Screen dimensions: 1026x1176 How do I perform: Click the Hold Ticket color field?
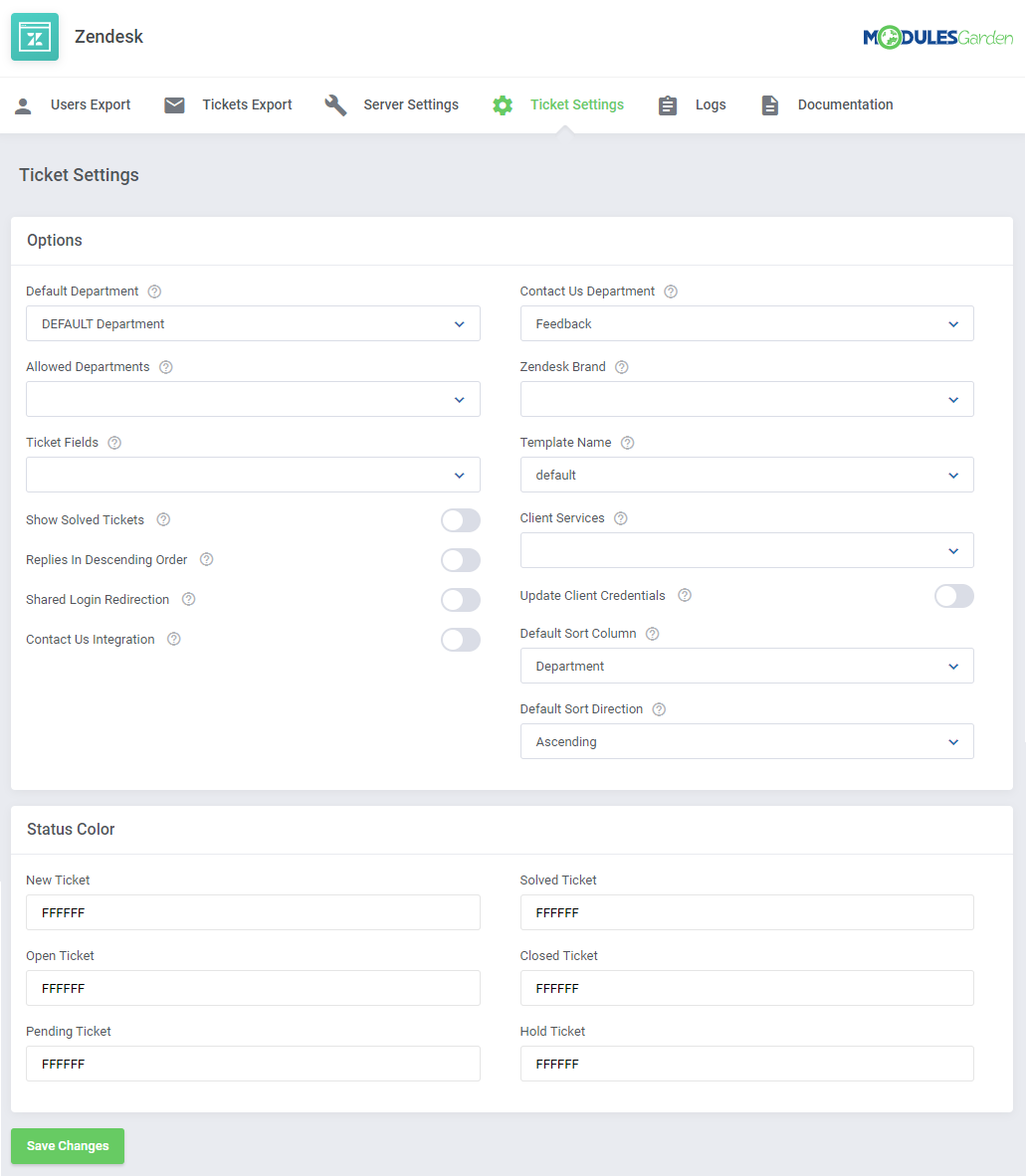pyautogui.click(x=747, y=1065)
